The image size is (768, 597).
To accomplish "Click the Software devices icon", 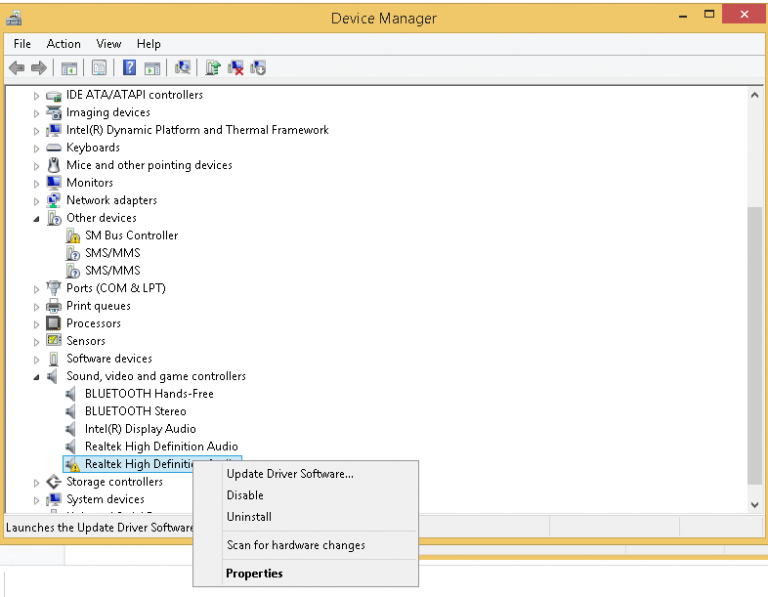I will point(54,358).
